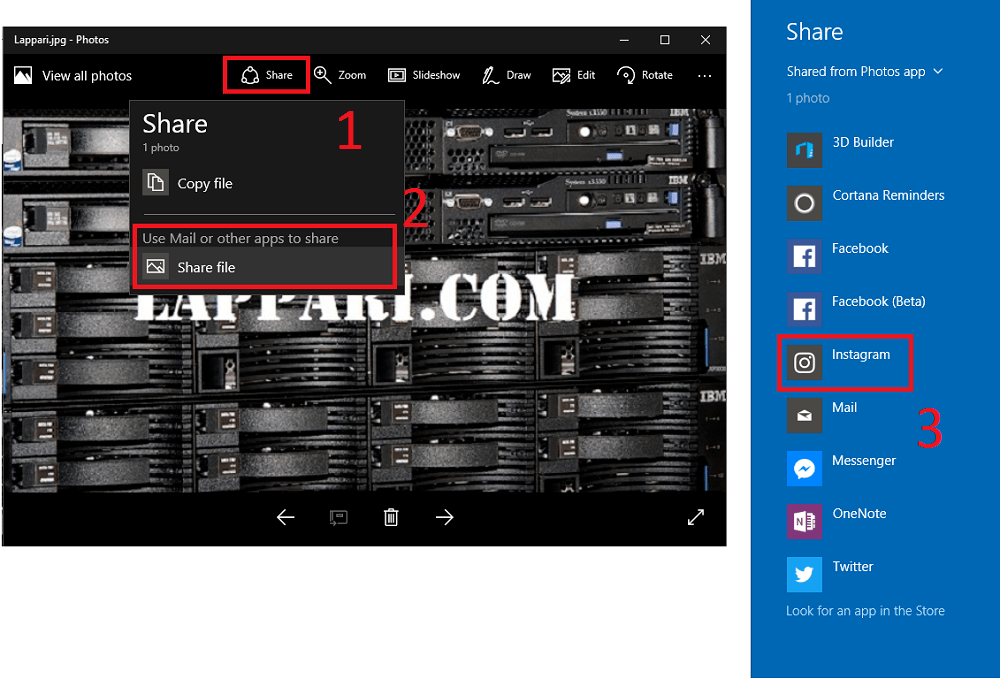Screen dimensions: 1000x679
Task: Choose the Draw tool
Action: tap(507, 75)
